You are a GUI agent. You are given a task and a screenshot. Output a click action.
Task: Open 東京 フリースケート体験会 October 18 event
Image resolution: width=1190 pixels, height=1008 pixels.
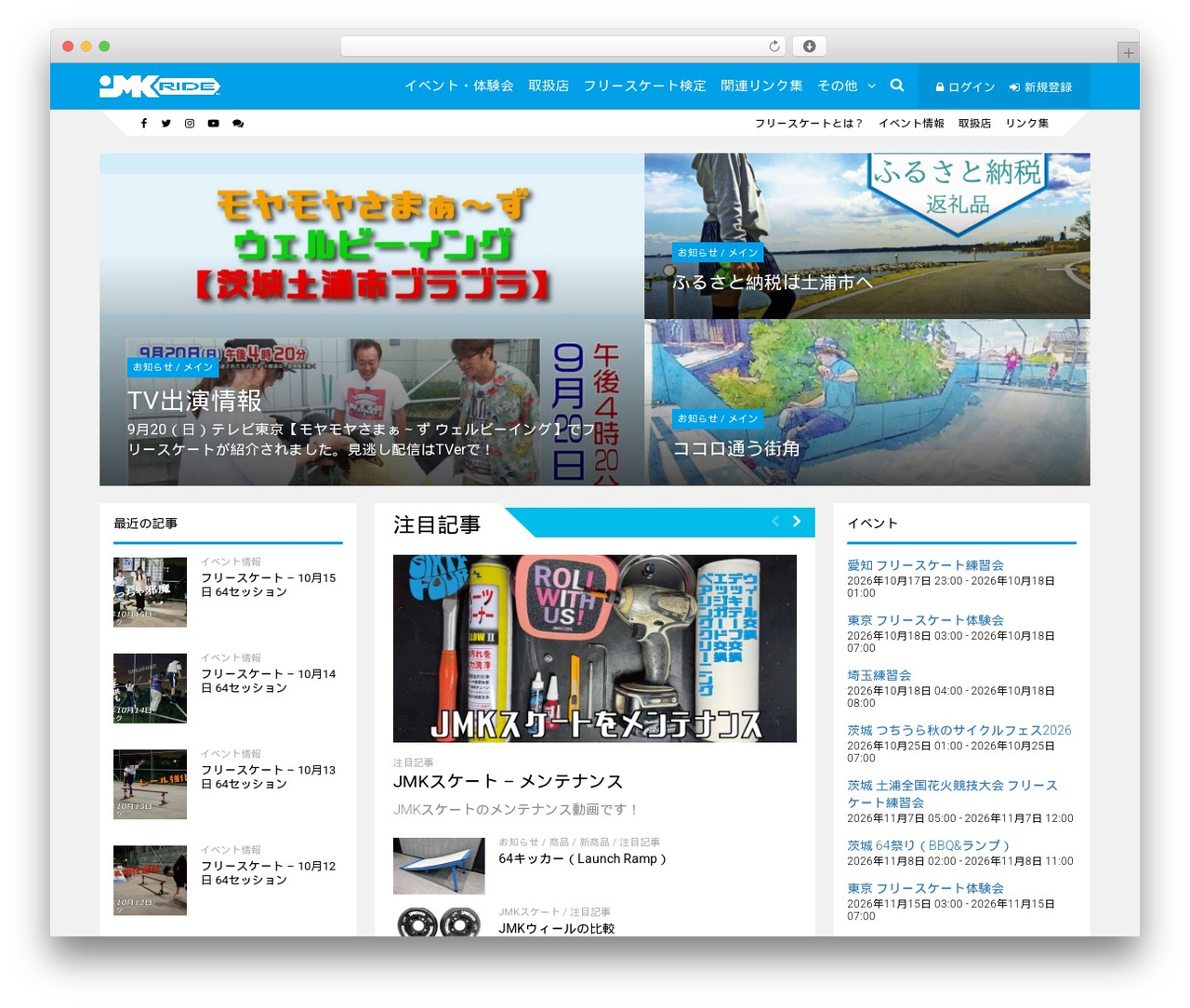pos(925,619)
